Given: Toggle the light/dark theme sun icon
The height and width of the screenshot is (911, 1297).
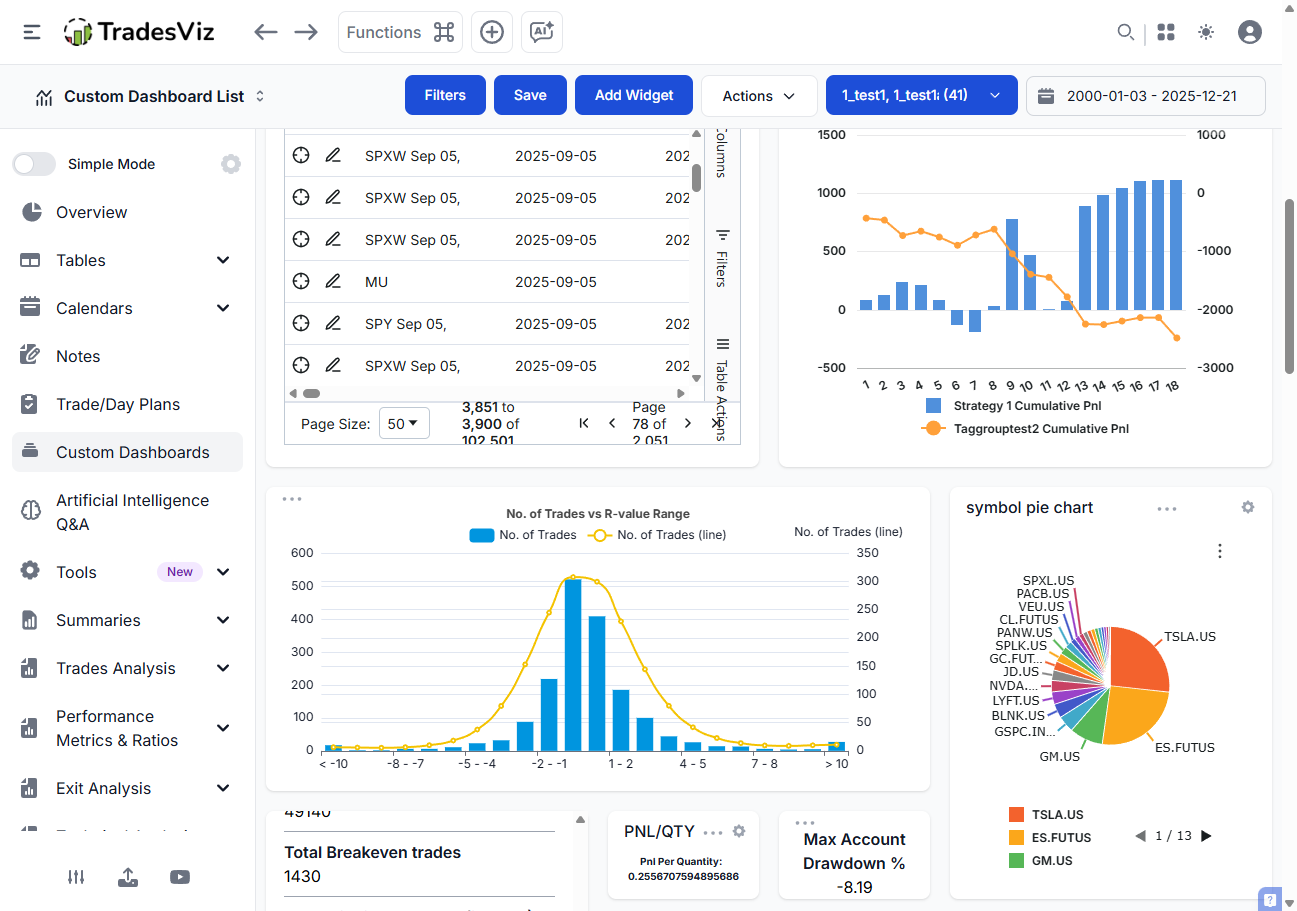Looking at the screenshot, I should point(1206,32).
